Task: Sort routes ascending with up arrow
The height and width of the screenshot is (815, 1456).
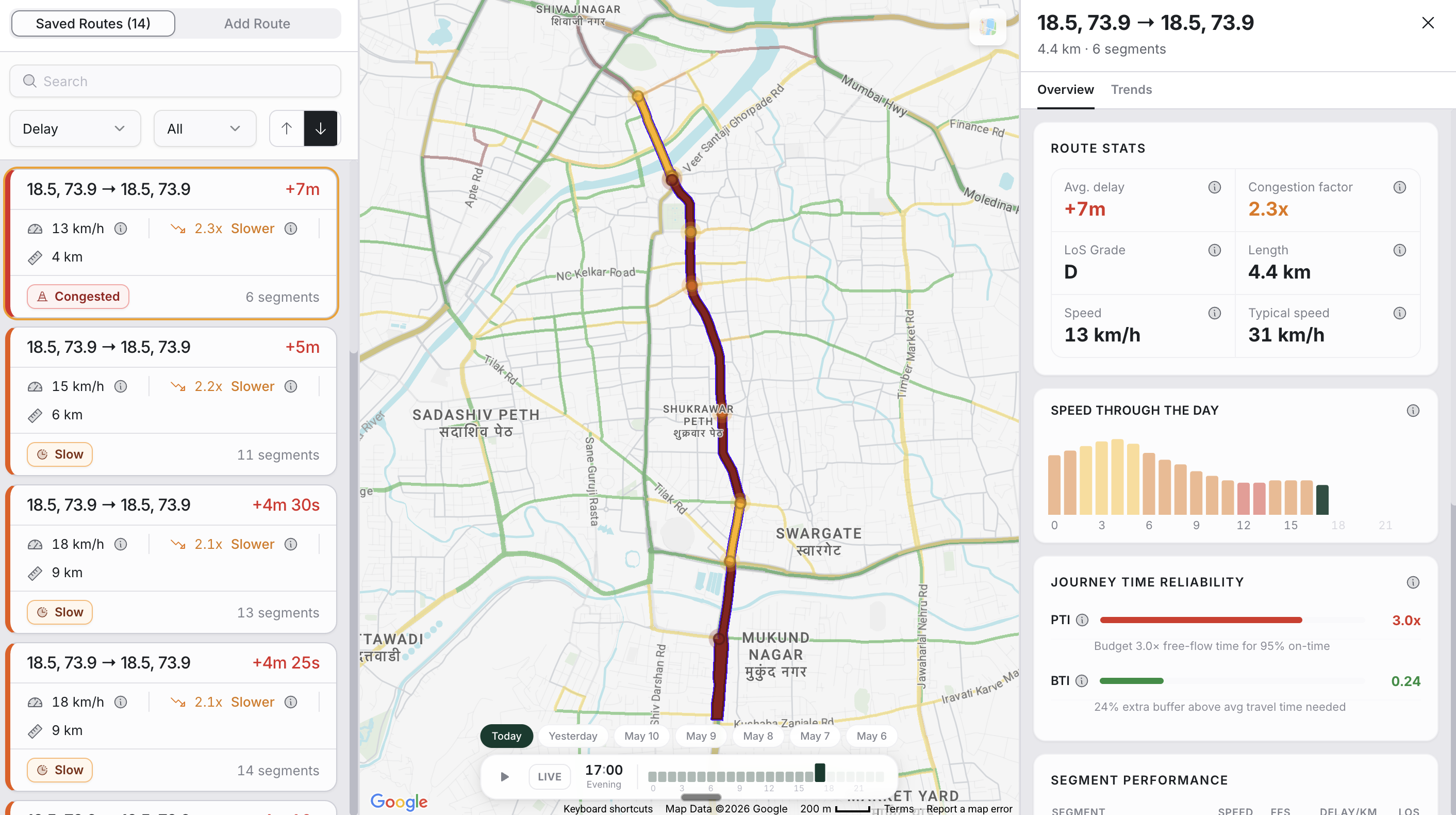Action: tap(287, 128)
